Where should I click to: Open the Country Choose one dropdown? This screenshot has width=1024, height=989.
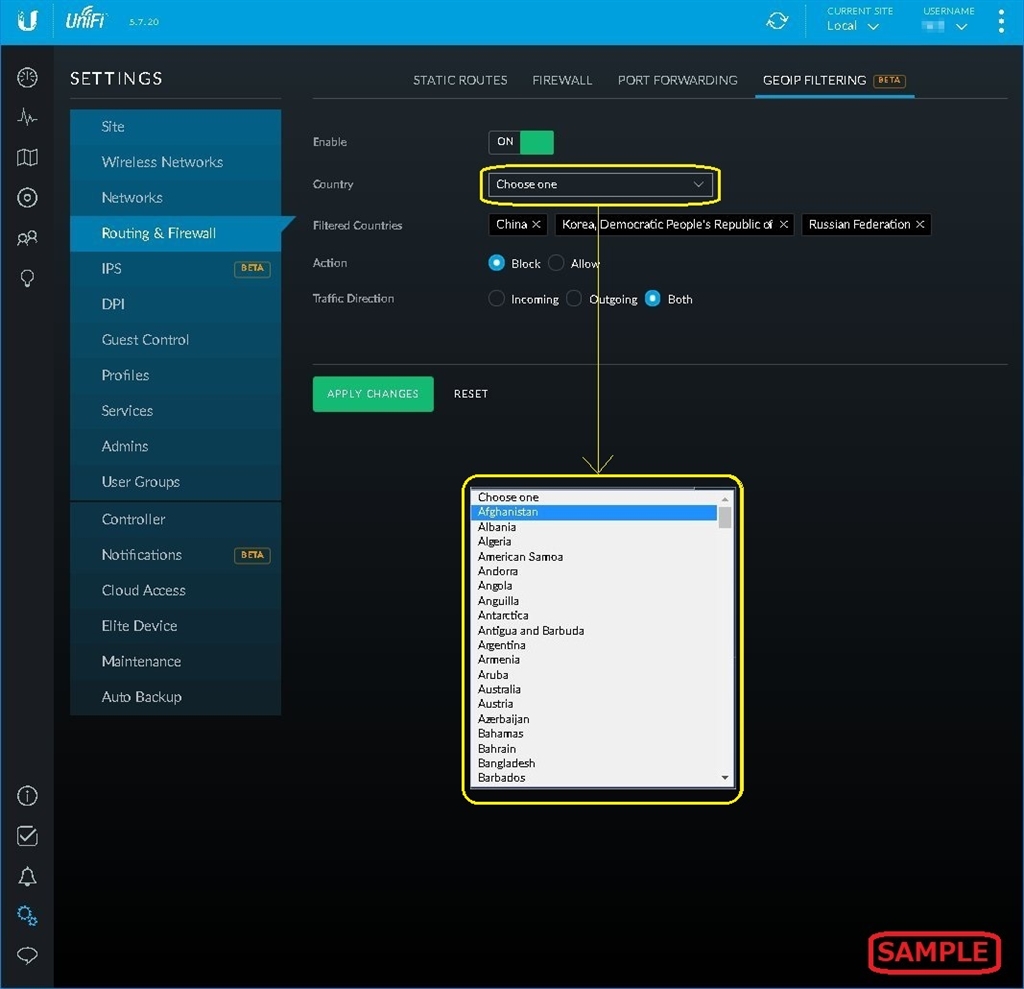click(x=600, y=184)
